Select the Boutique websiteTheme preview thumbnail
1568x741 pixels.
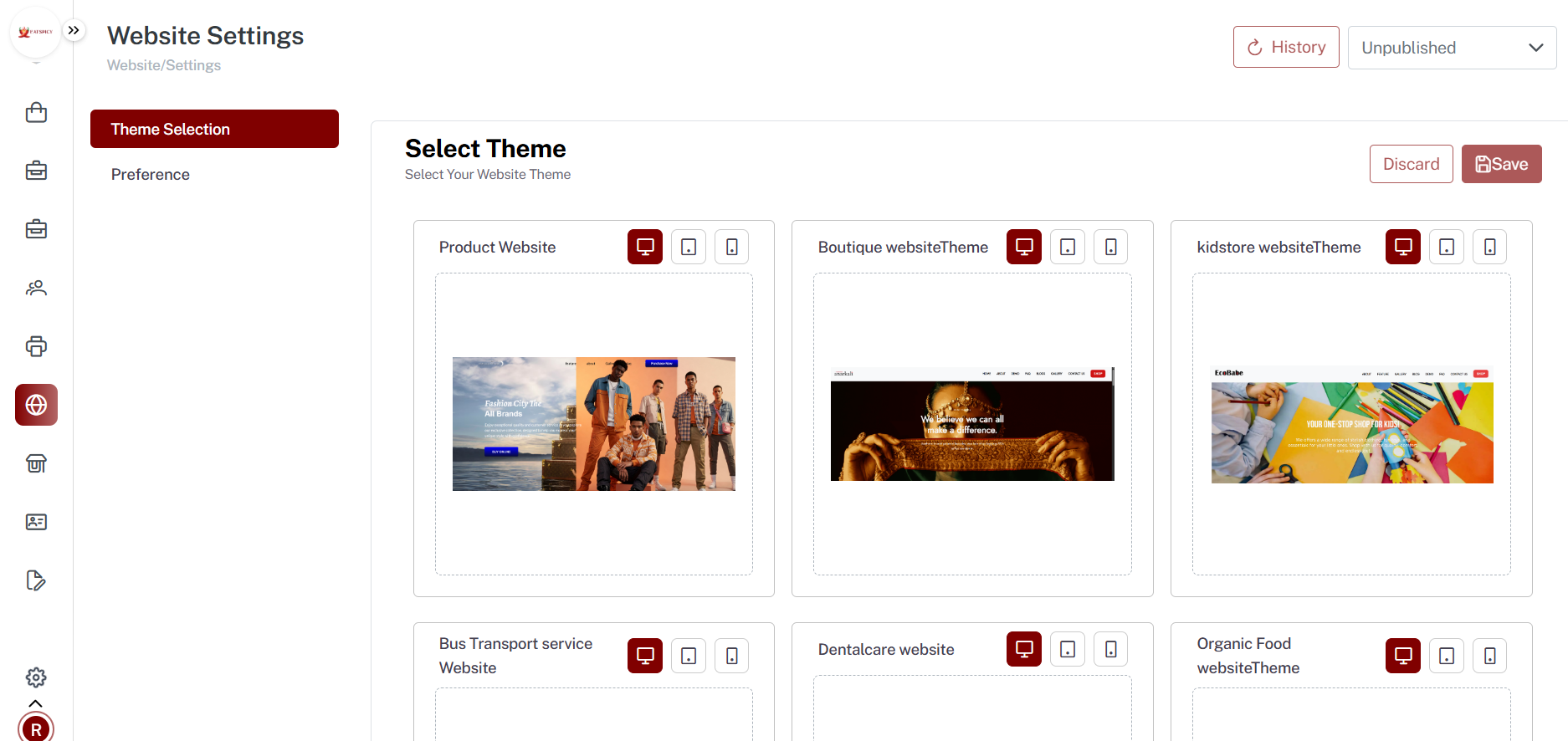[972, 424]
